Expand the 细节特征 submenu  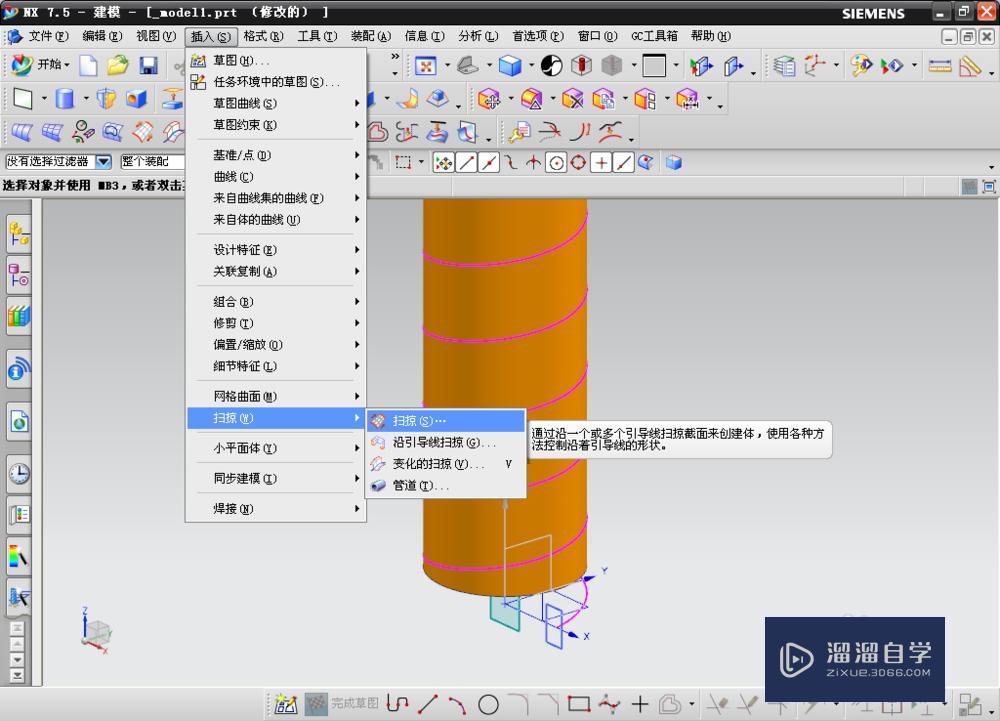[x=276, y=367]
